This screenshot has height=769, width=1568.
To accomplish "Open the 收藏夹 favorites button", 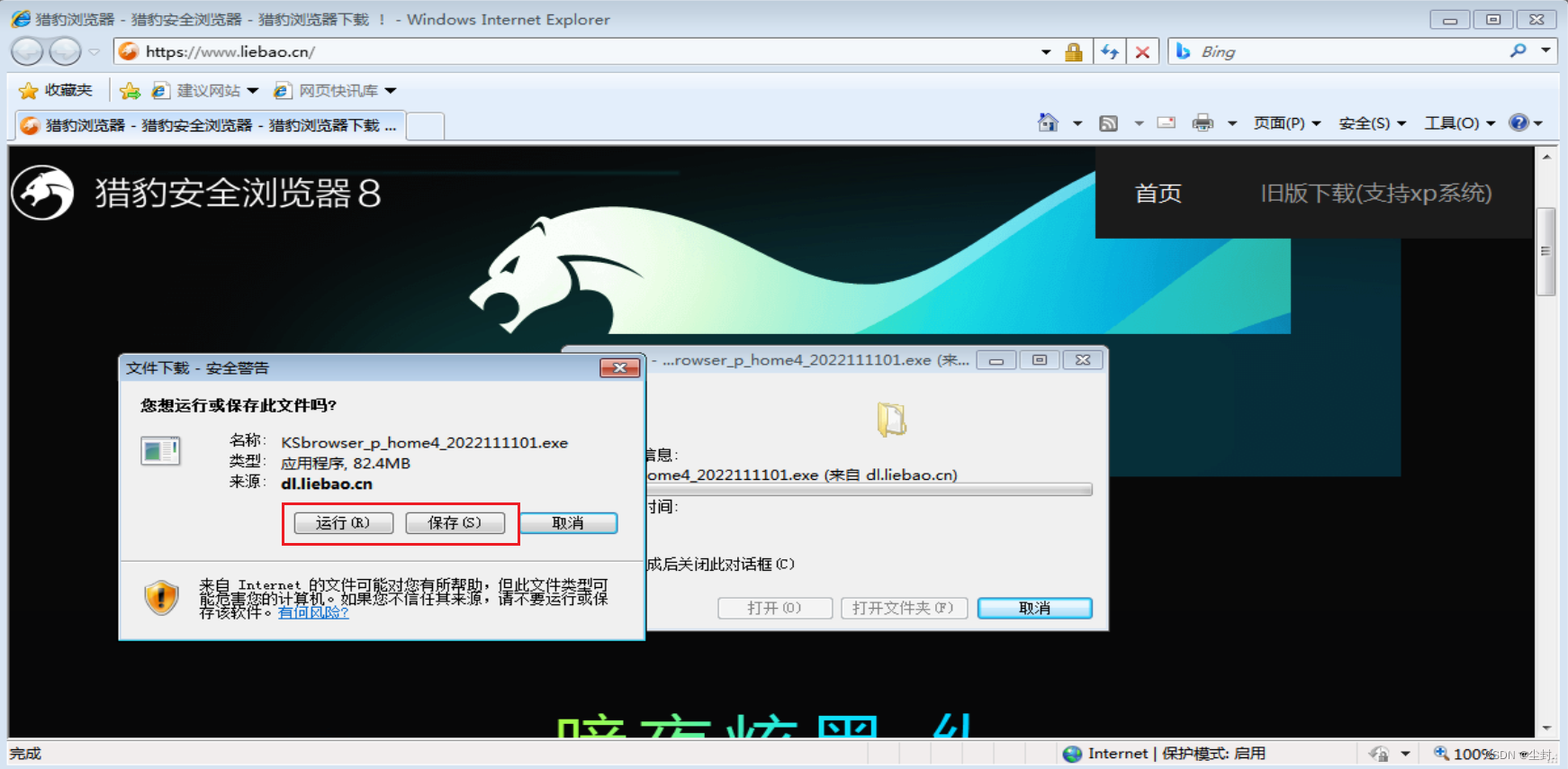I will (x=56, y=90).
